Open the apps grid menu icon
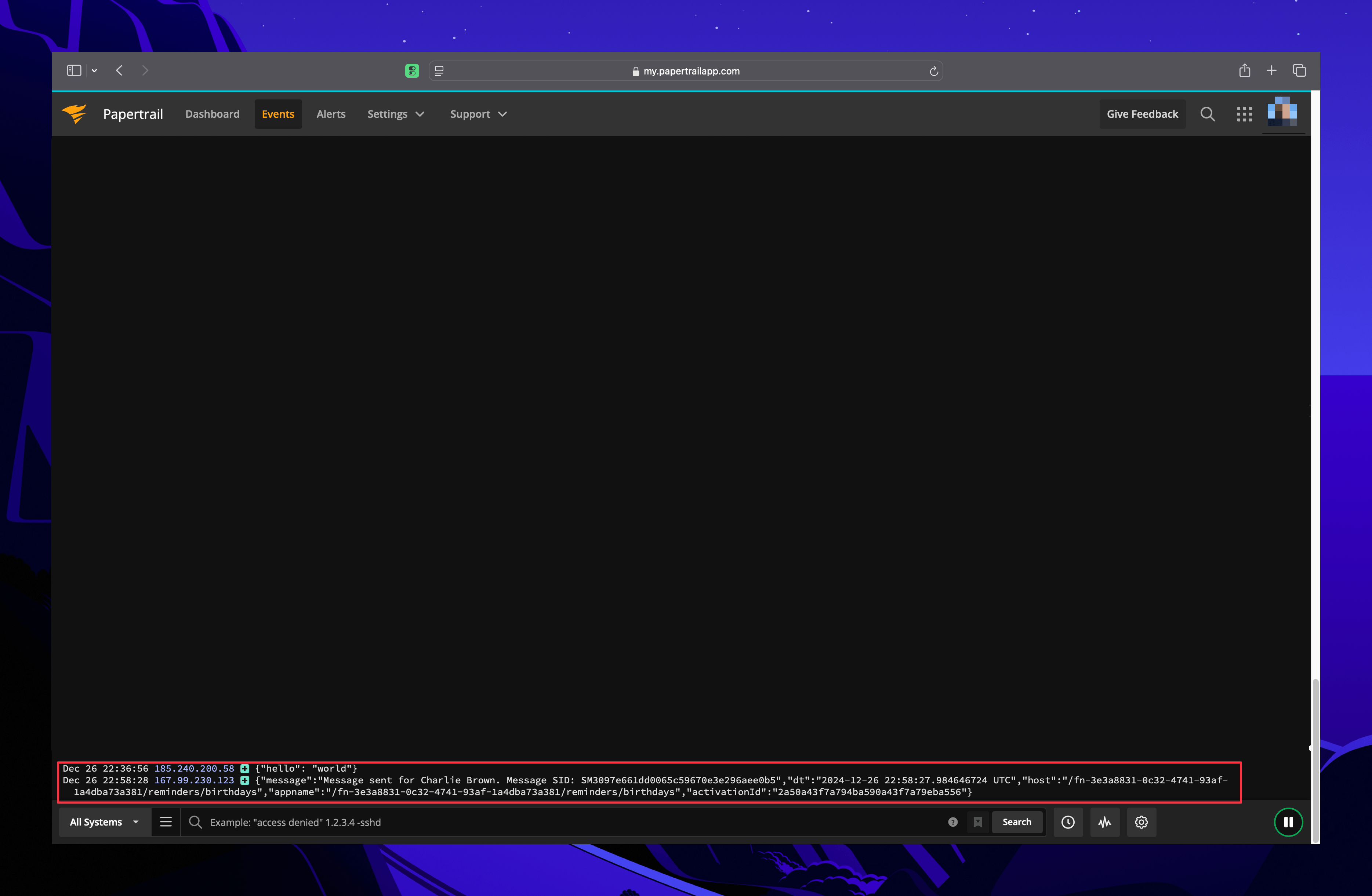The width and height of the screenshot is (1372, 896). (x=1244, y=114)
